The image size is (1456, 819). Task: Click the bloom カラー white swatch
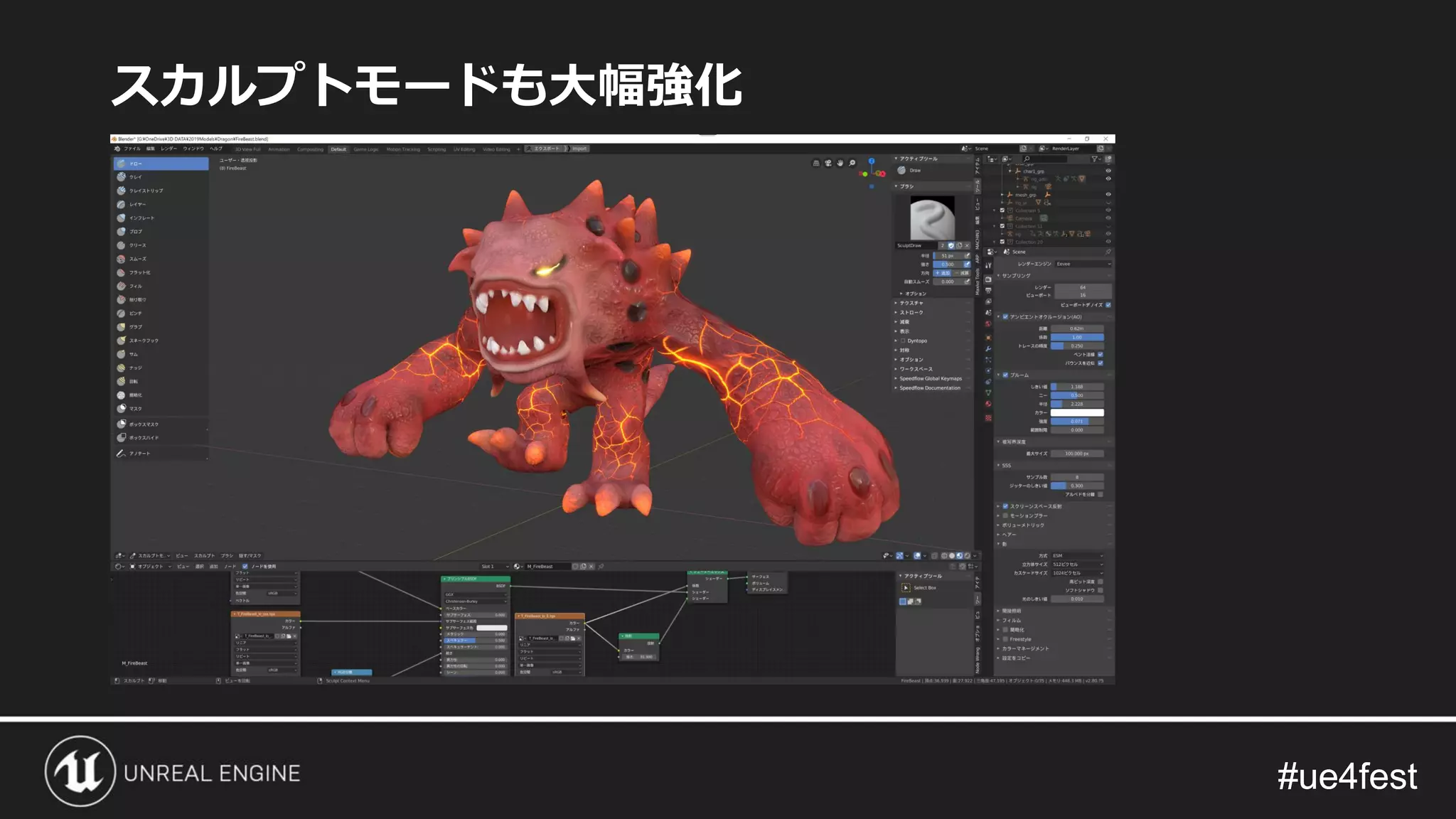pos(1077,412)
